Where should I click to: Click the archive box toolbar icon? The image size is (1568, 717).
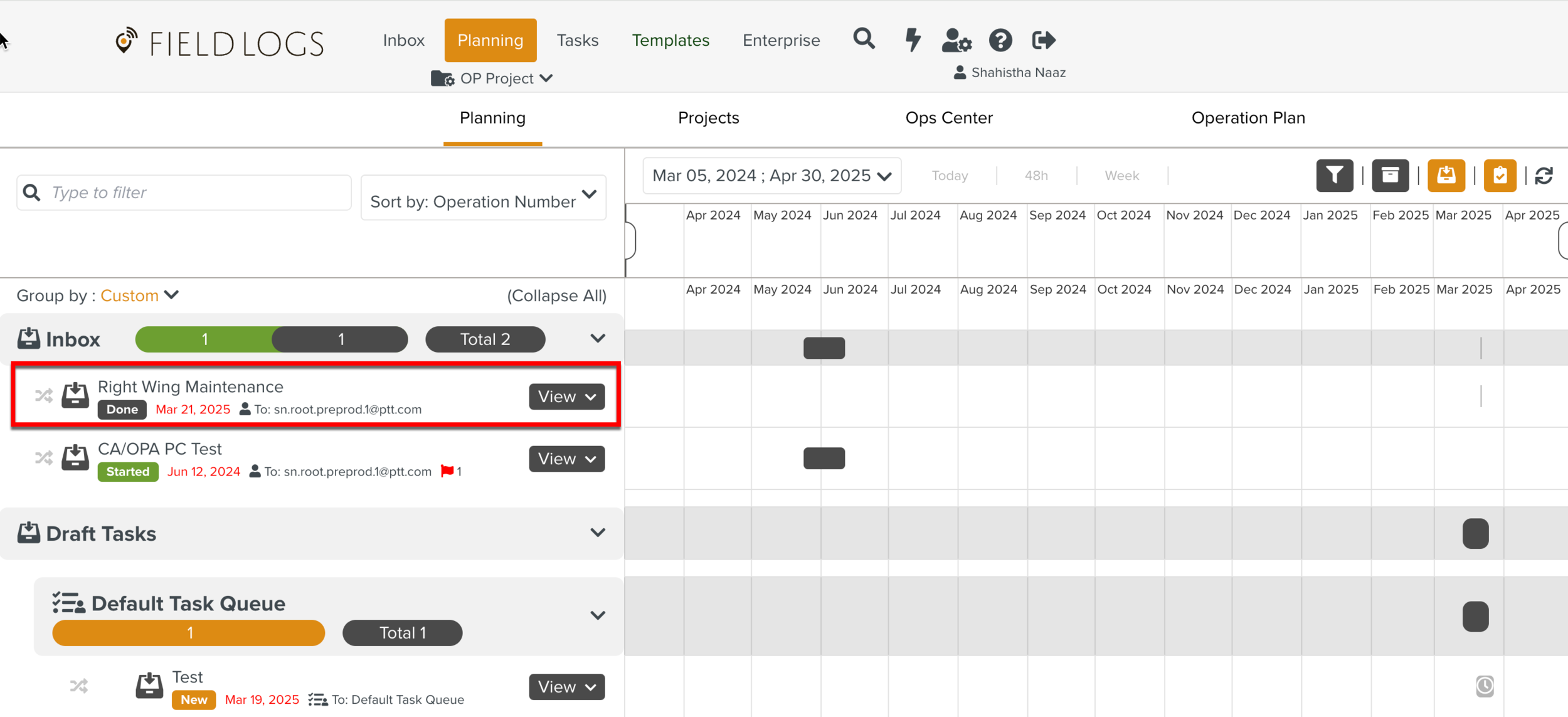pos(1390,176)
